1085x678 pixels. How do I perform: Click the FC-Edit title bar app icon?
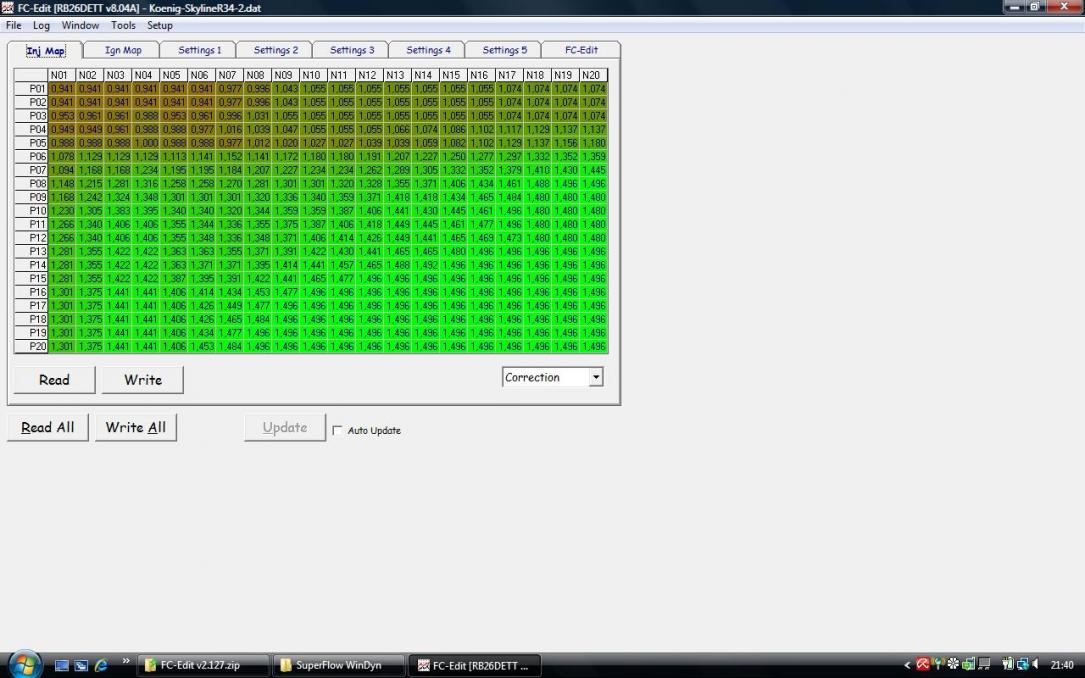tap(9, 8)
